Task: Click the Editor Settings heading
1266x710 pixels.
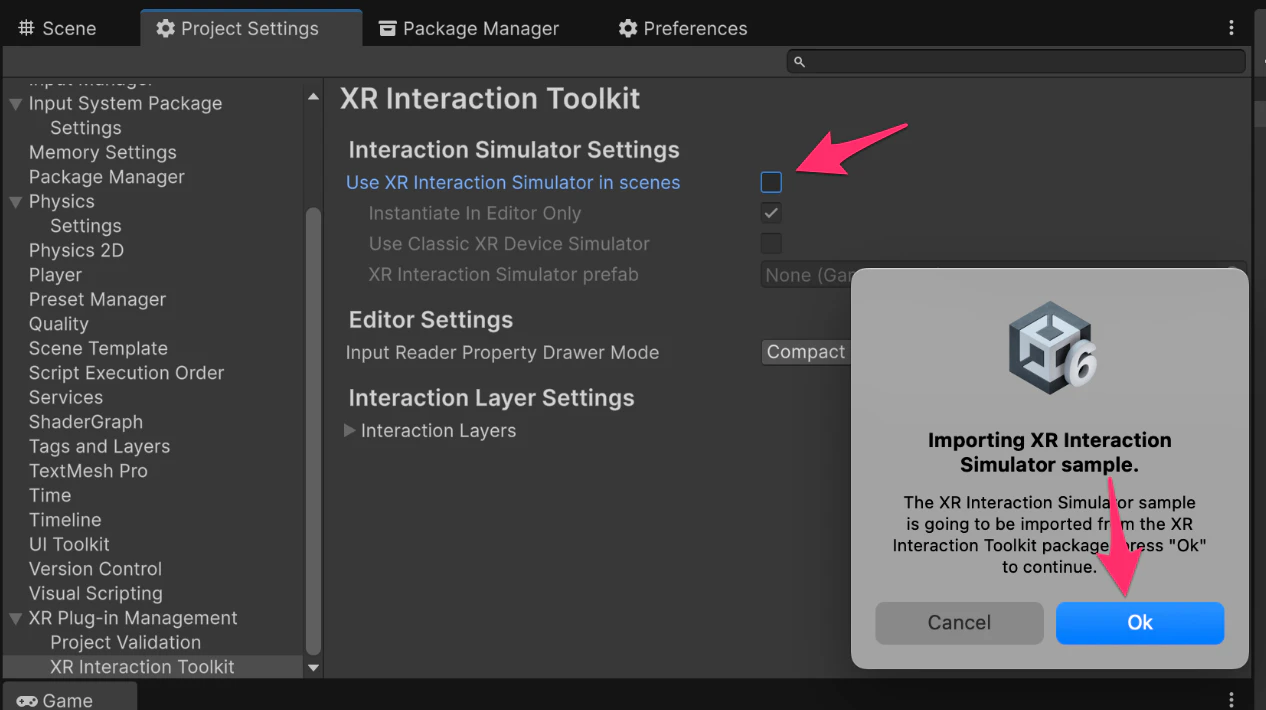Action: (x=431, y=320)
